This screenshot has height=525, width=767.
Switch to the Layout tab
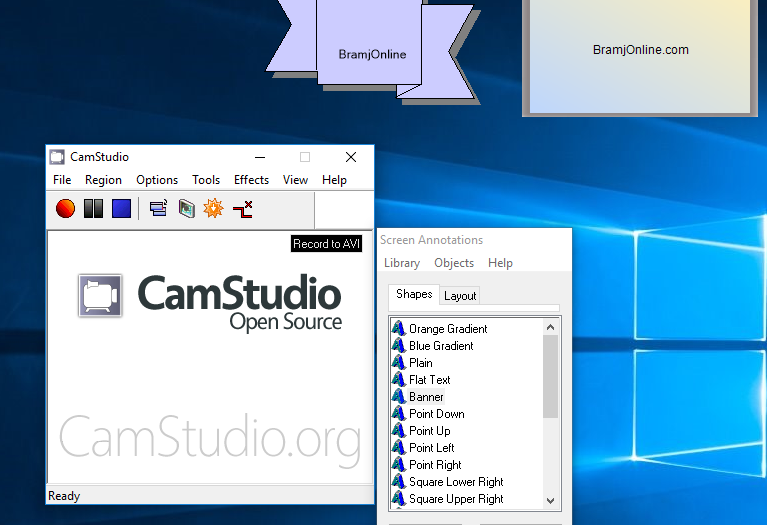[x=460, y=296]
